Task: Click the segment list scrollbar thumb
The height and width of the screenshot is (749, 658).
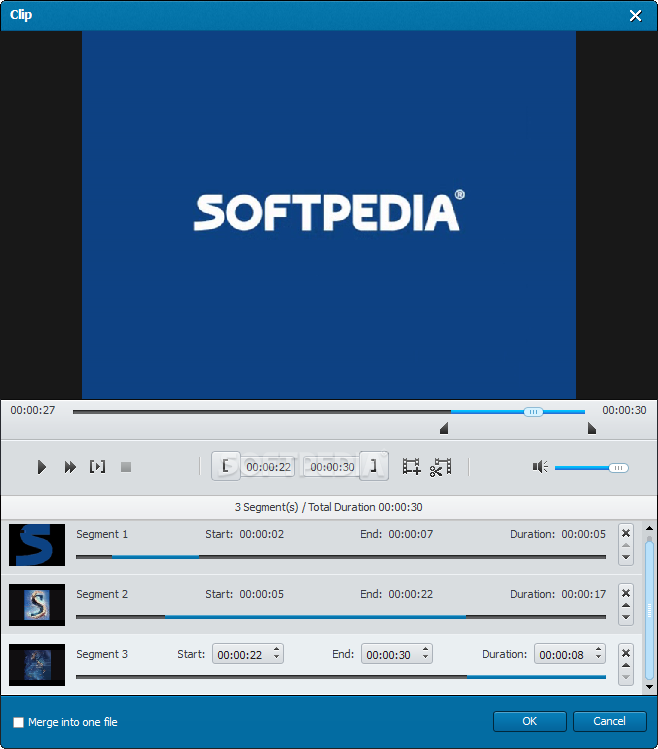Action: (649, 610)
